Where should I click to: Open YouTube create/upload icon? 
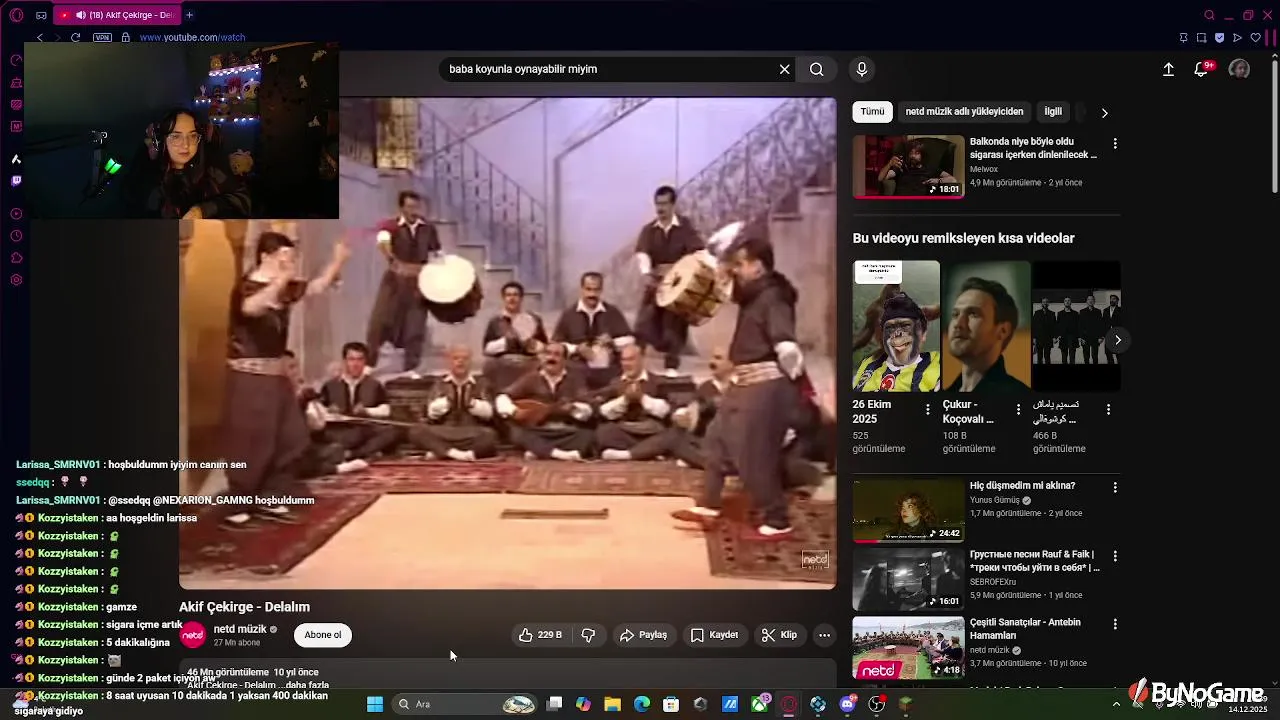pos(1168,69)
